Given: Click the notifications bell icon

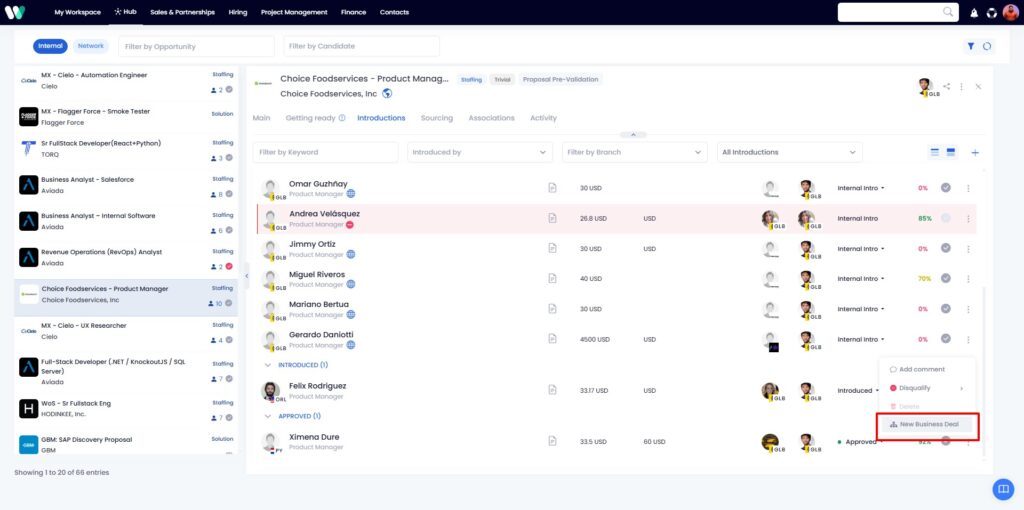Looking at the screenshot, I should [974, 12].
